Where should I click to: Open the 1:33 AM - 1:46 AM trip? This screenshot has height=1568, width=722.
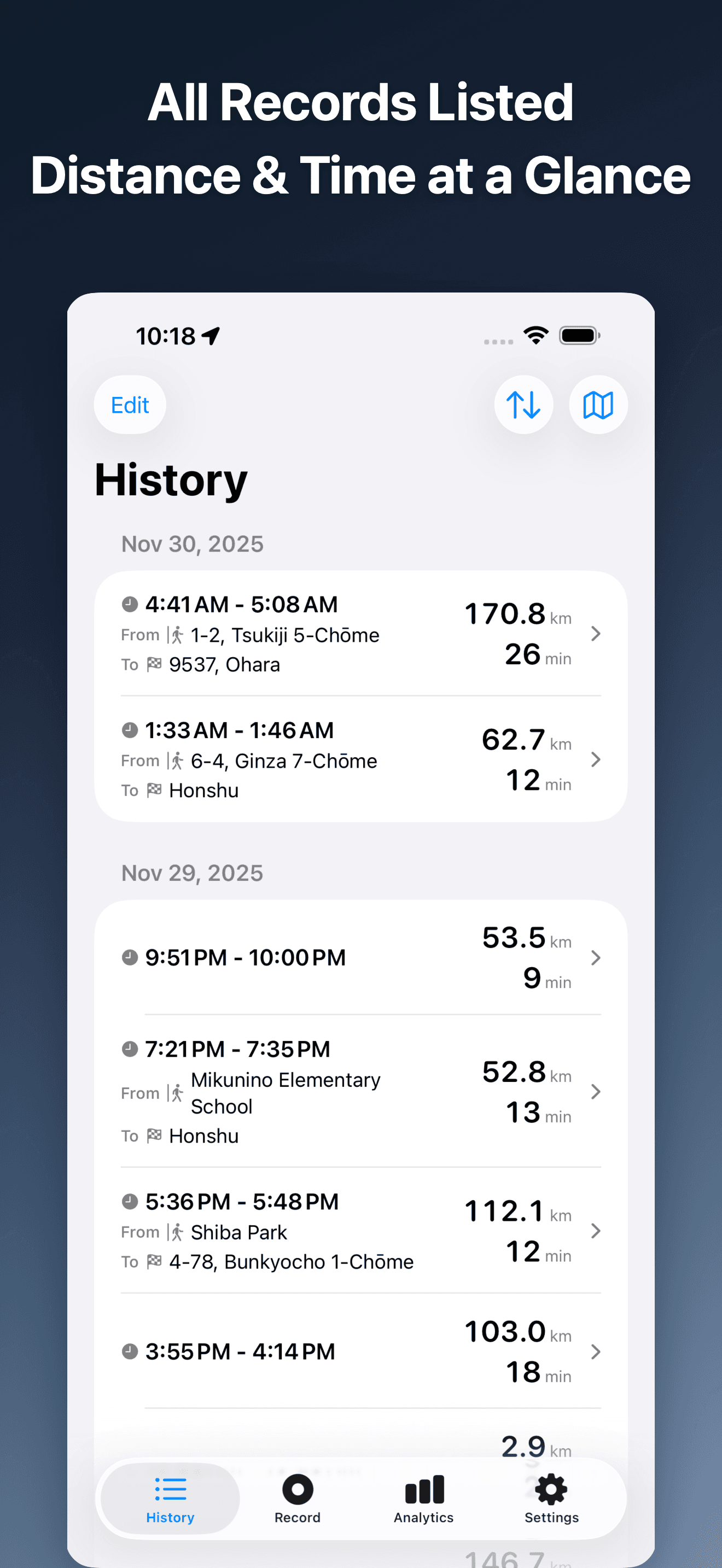point(239,730)
